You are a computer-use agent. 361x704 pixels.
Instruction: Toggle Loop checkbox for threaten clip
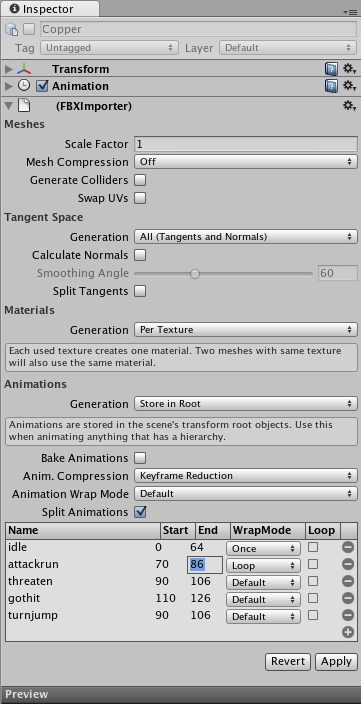(313, 581)
